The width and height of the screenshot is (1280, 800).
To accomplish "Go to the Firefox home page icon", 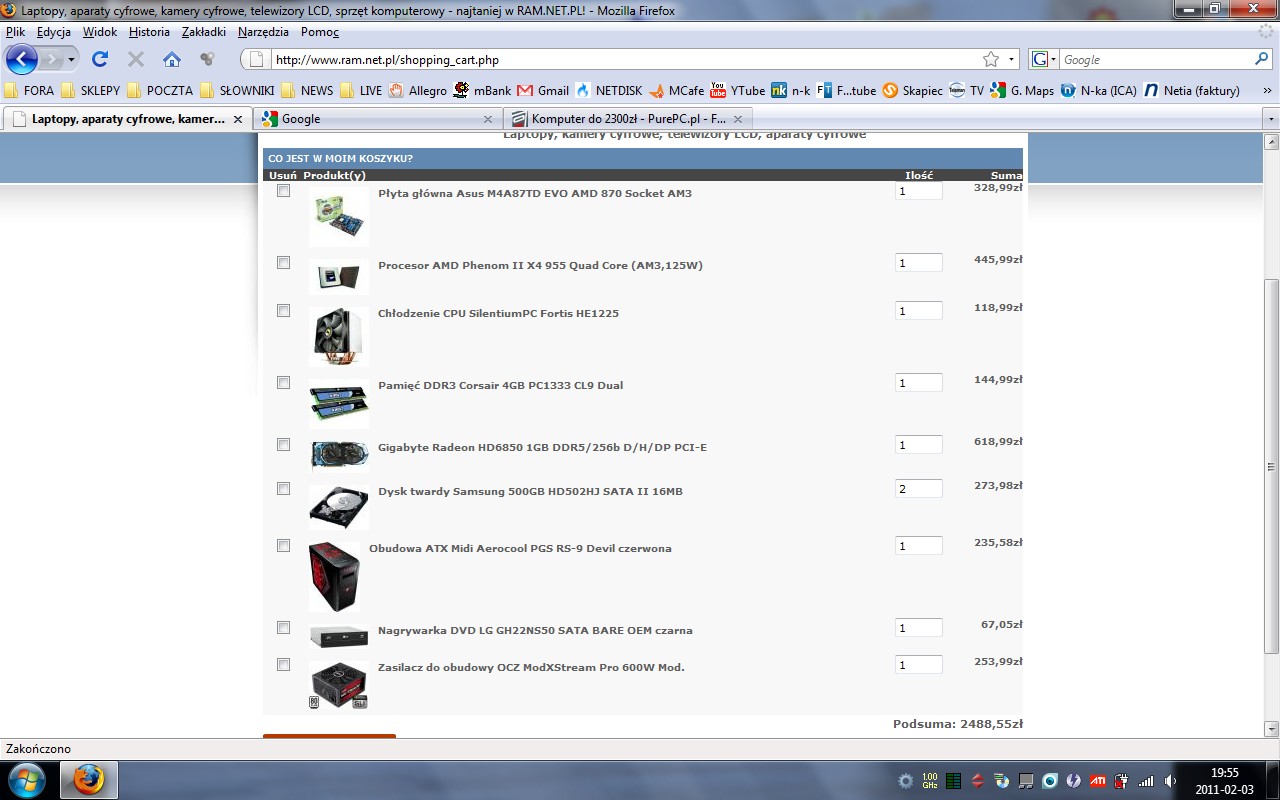I will (172, 59).
